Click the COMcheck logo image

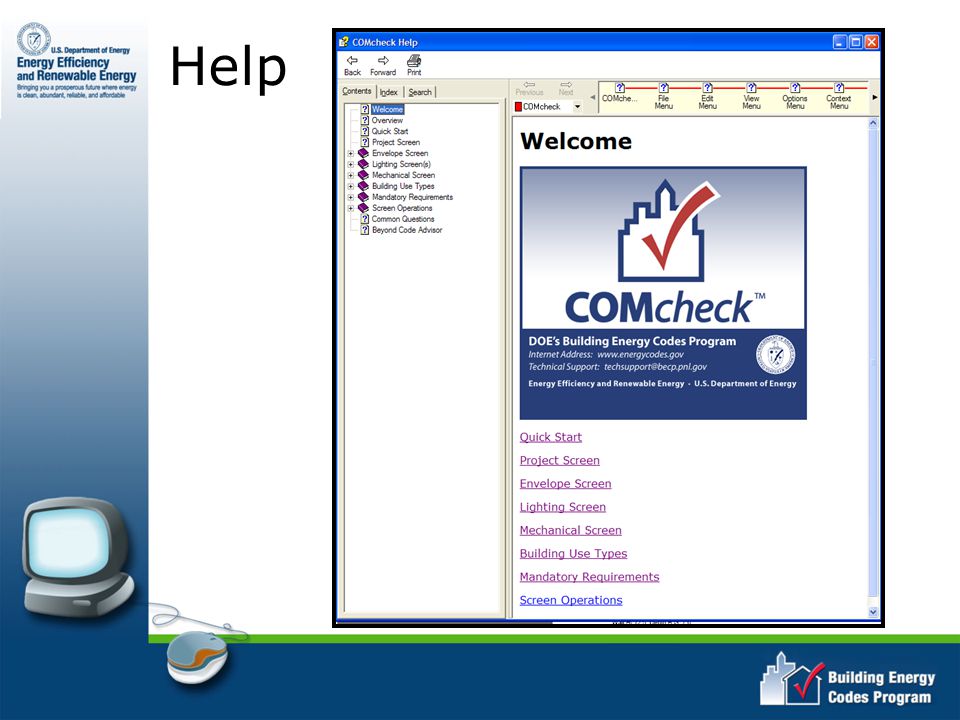click(663, 293)
